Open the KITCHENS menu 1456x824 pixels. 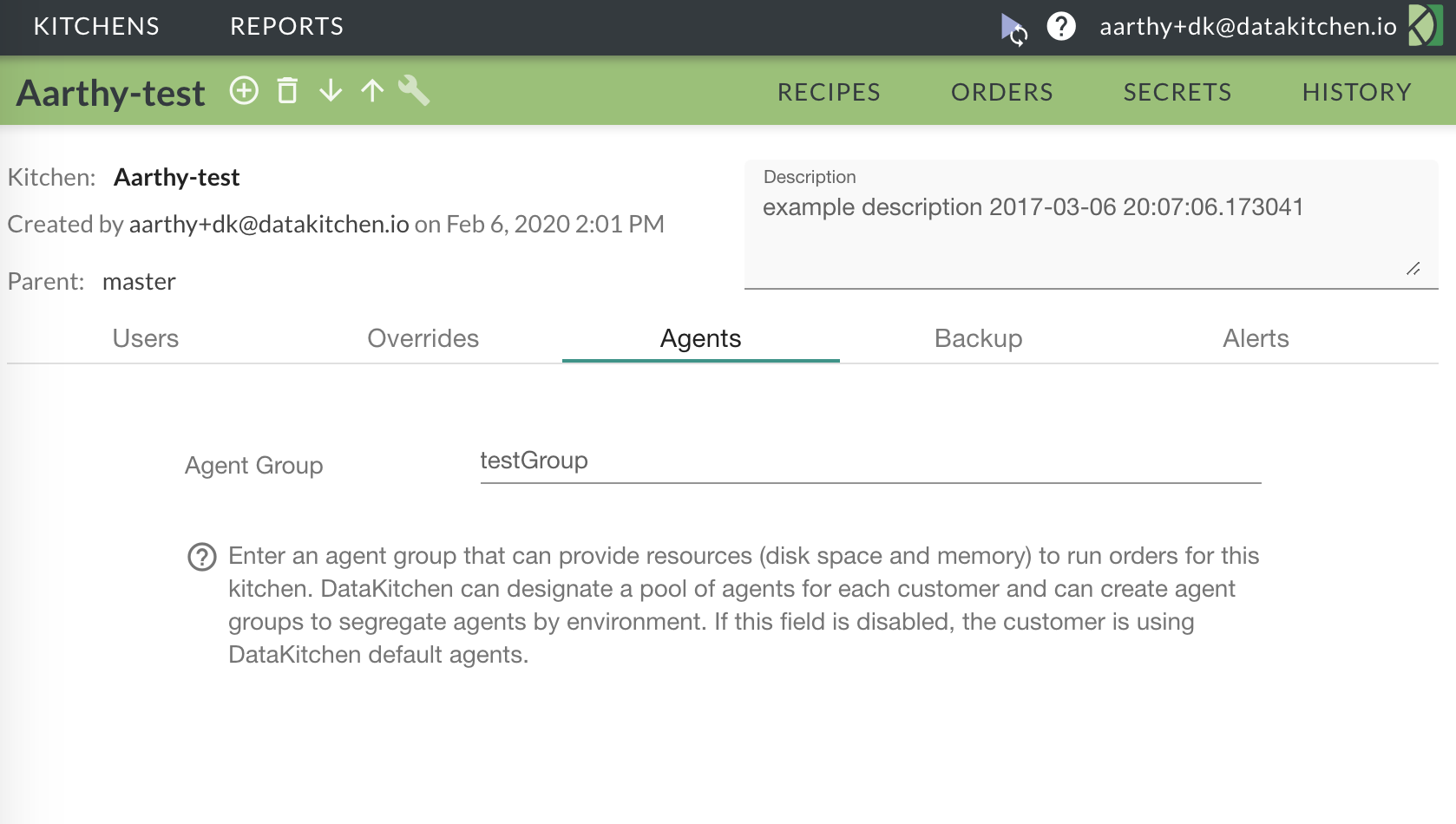(x=96, y=26)
